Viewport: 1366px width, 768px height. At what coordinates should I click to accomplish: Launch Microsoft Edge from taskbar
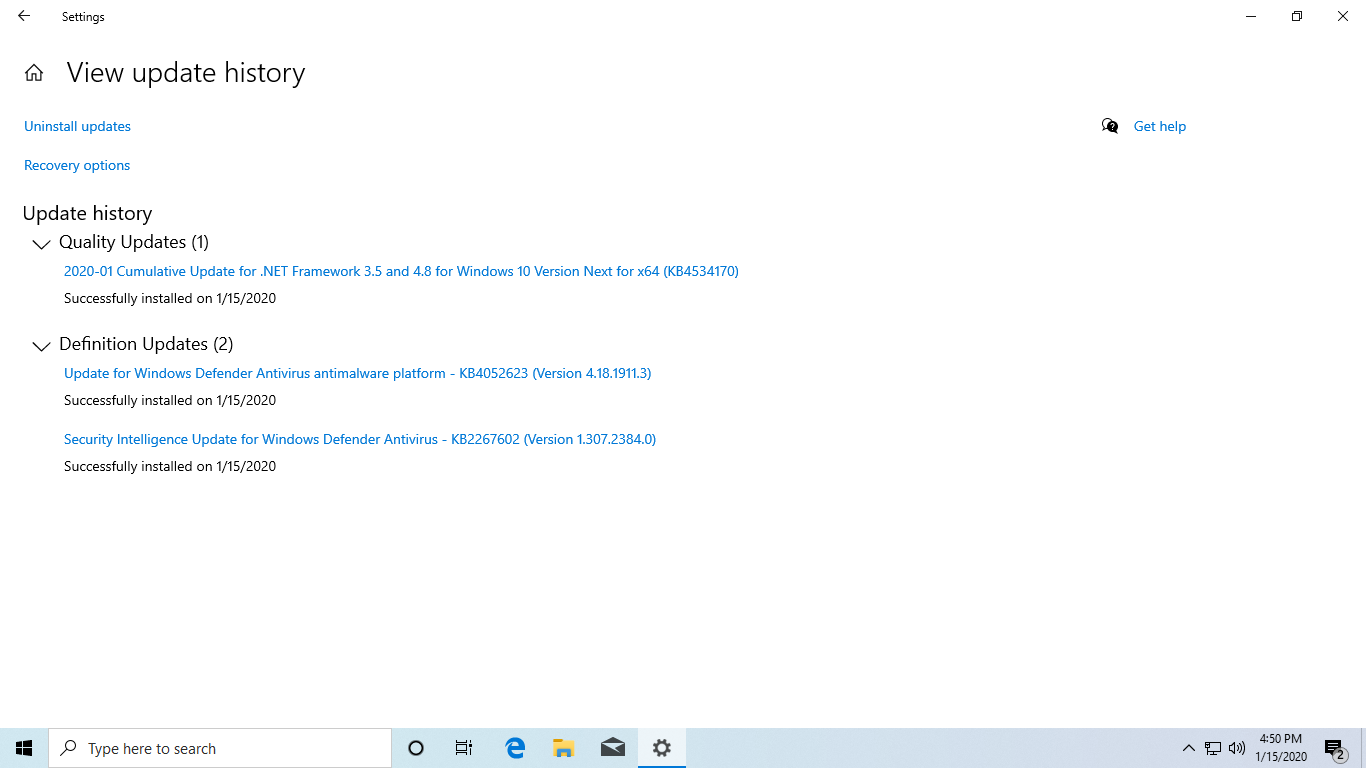pos(515,748)
